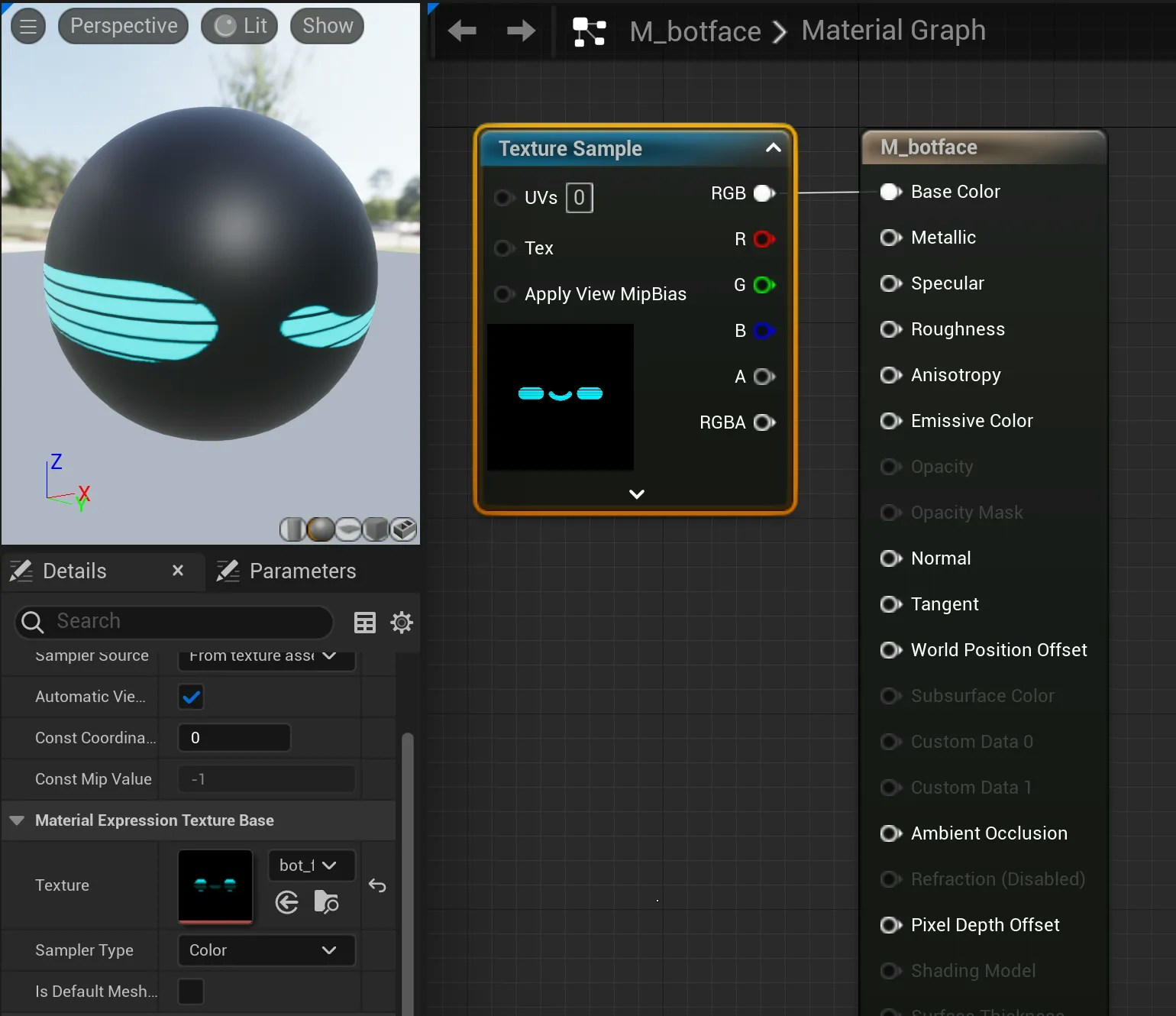
Task: Enable Is Default Meshpaint Texture checkbox
Action: click(x=191, y=992)
